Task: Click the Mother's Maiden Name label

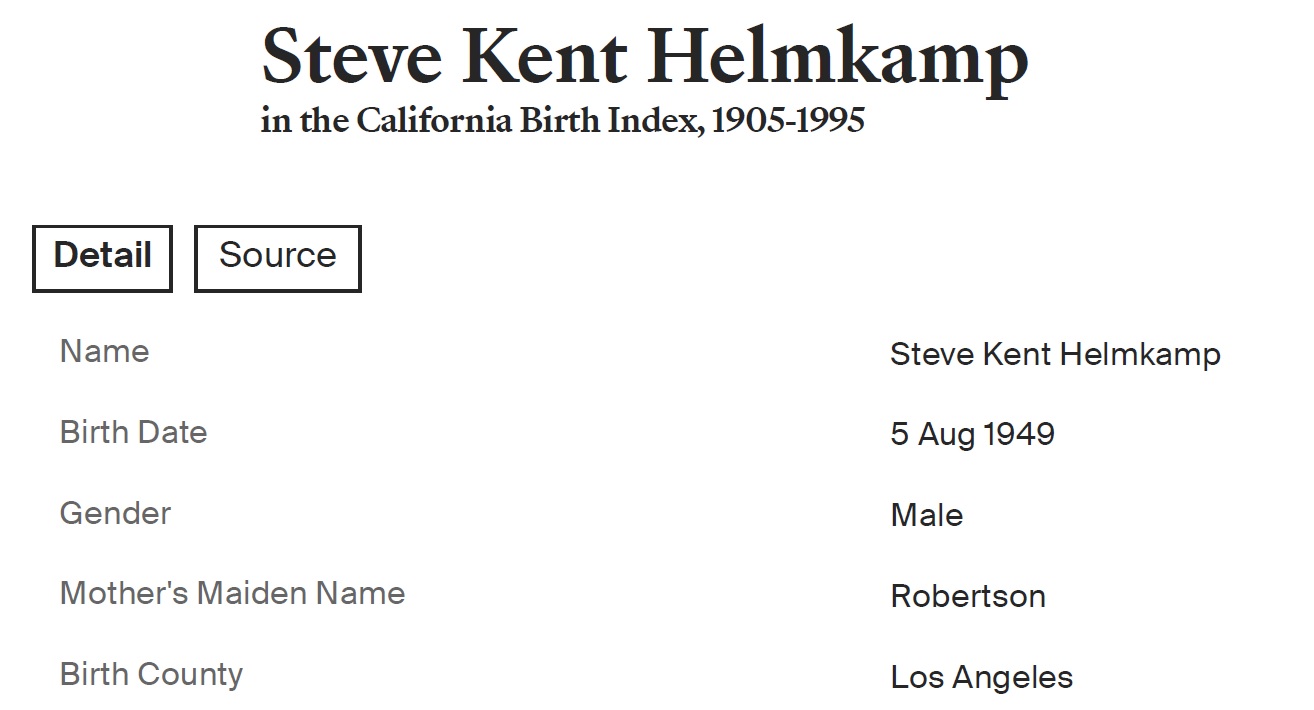Action: point(232,594)
